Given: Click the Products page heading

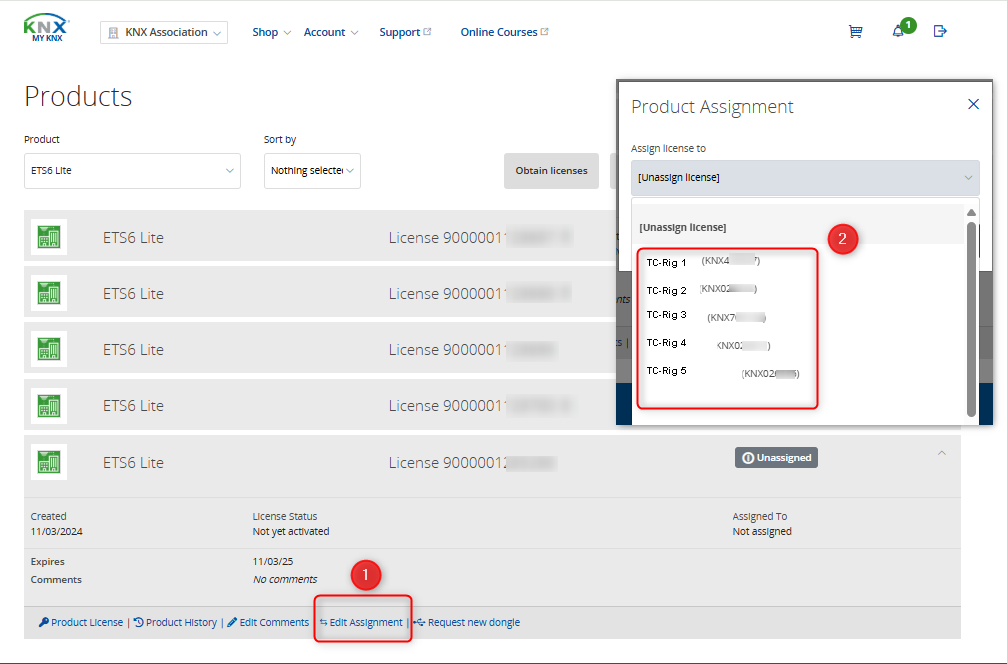Looking at the screenshot, I should (x=78, y=96).
